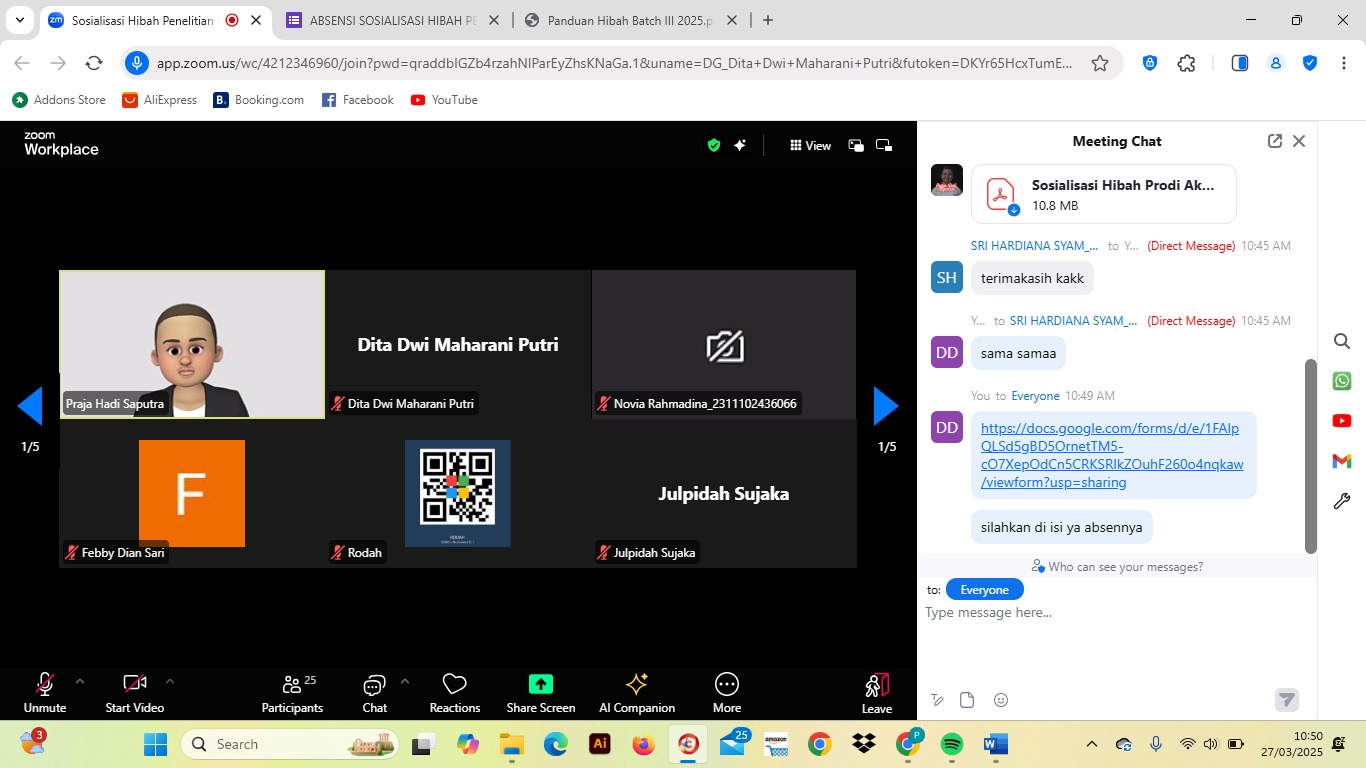Click the emoji icon in chat
The height and width of the screenshot is (768, 1366).
point(1001,700)
